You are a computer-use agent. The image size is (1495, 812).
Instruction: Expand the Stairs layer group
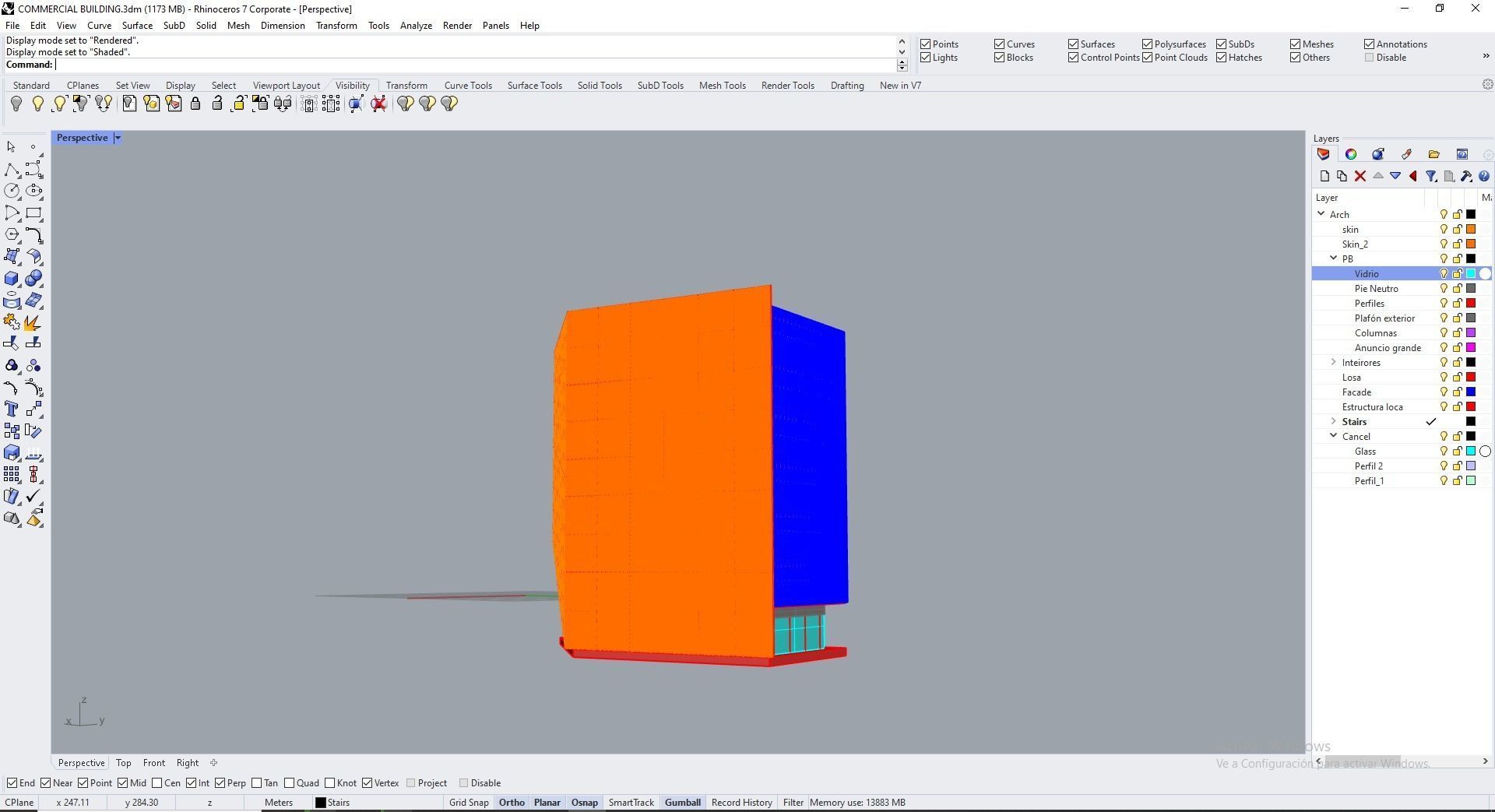[x=1334, y=421]
